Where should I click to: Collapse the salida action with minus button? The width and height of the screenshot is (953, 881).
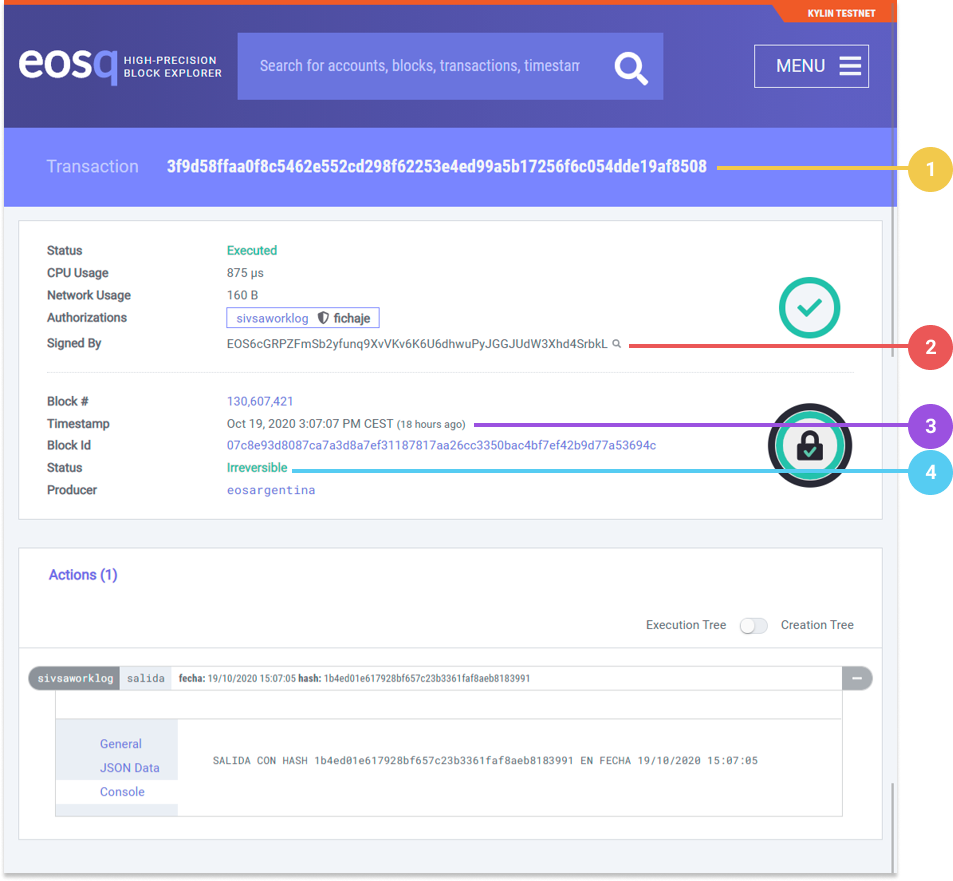point(857,678)
